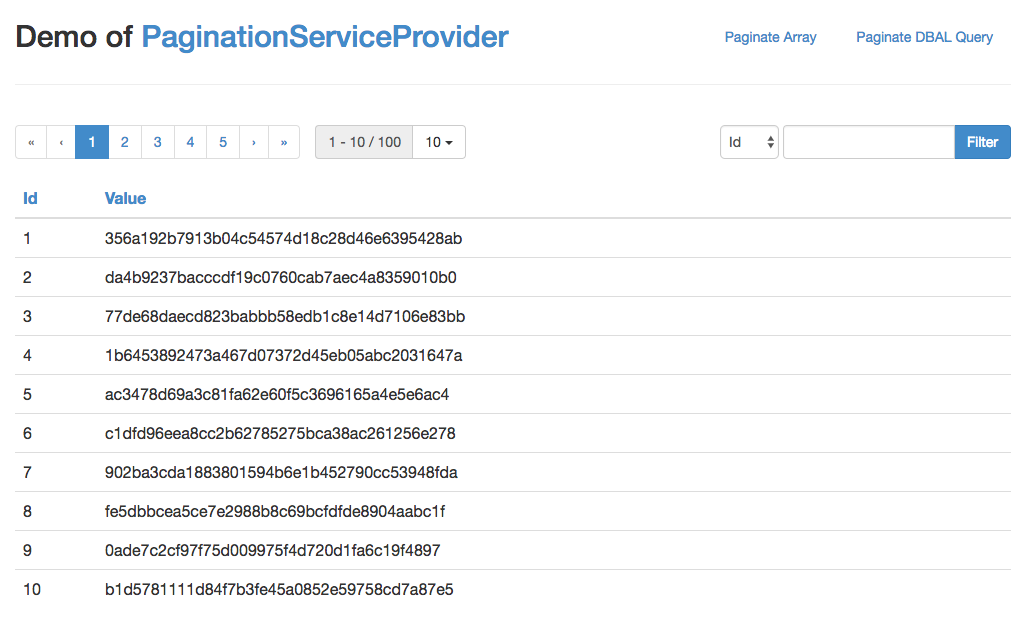Open the Id filter field selector
Viewport: 1026px width, 634px height.
click(749, 142)
